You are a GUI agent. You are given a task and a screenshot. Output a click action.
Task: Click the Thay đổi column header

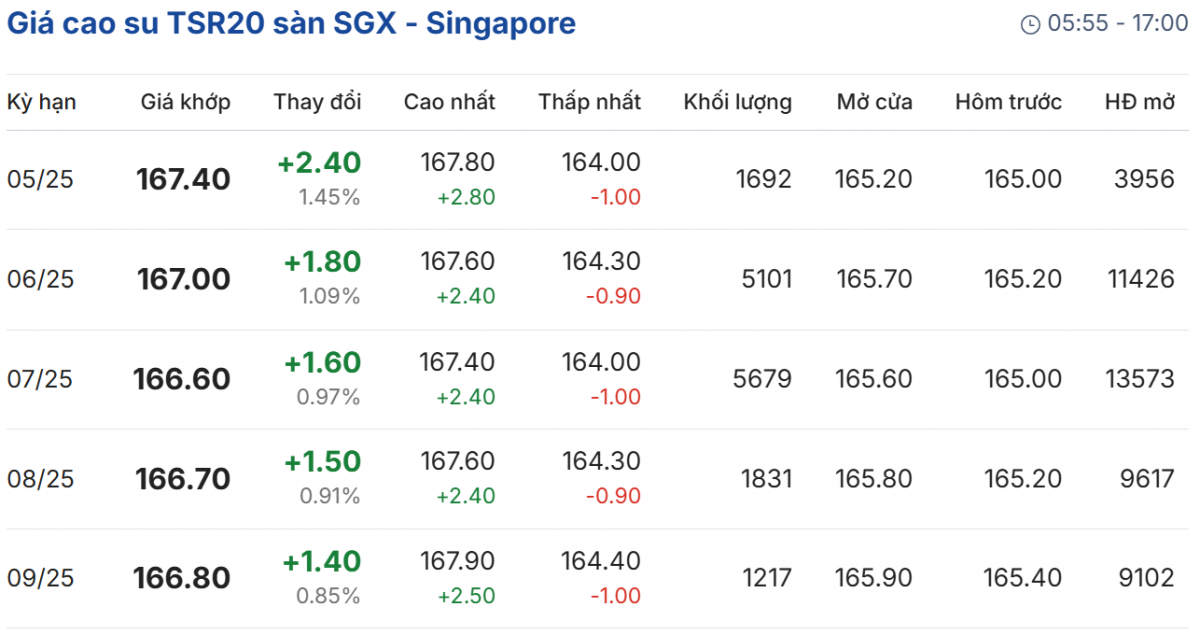(317, 101)
